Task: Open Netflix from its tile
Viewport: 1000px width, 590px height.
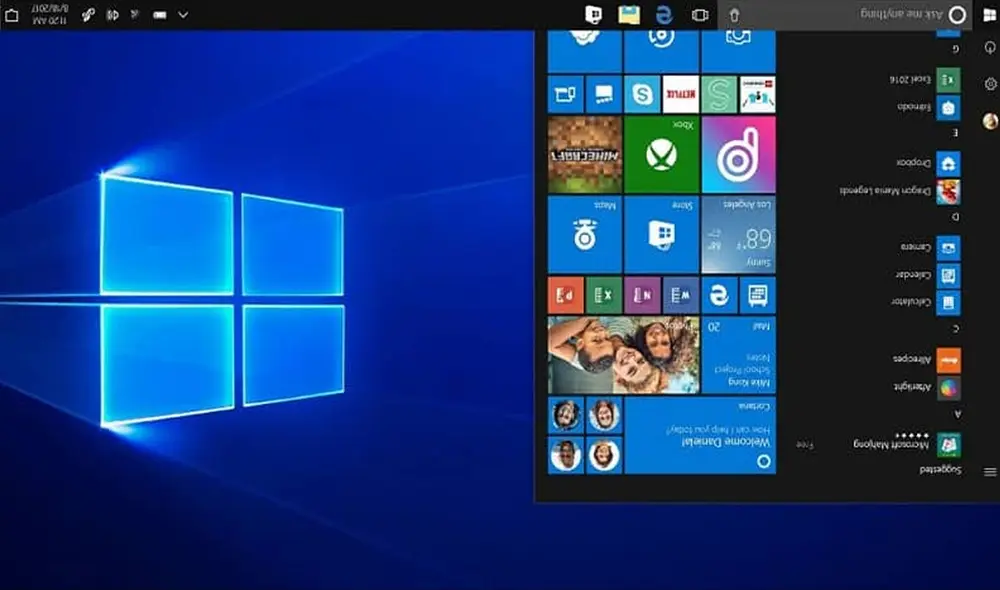Action: tap(681, 94)
